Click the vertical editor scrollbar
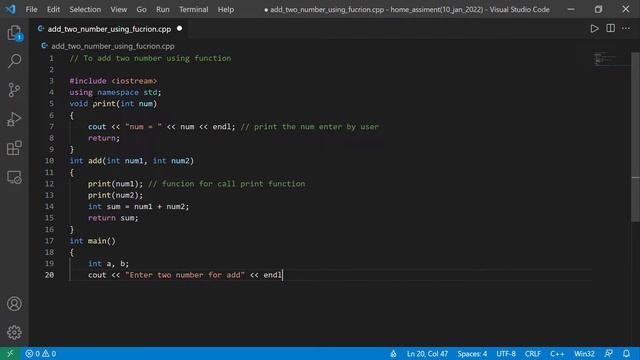The height and width of the screenshot is (360, 640). 636,137
